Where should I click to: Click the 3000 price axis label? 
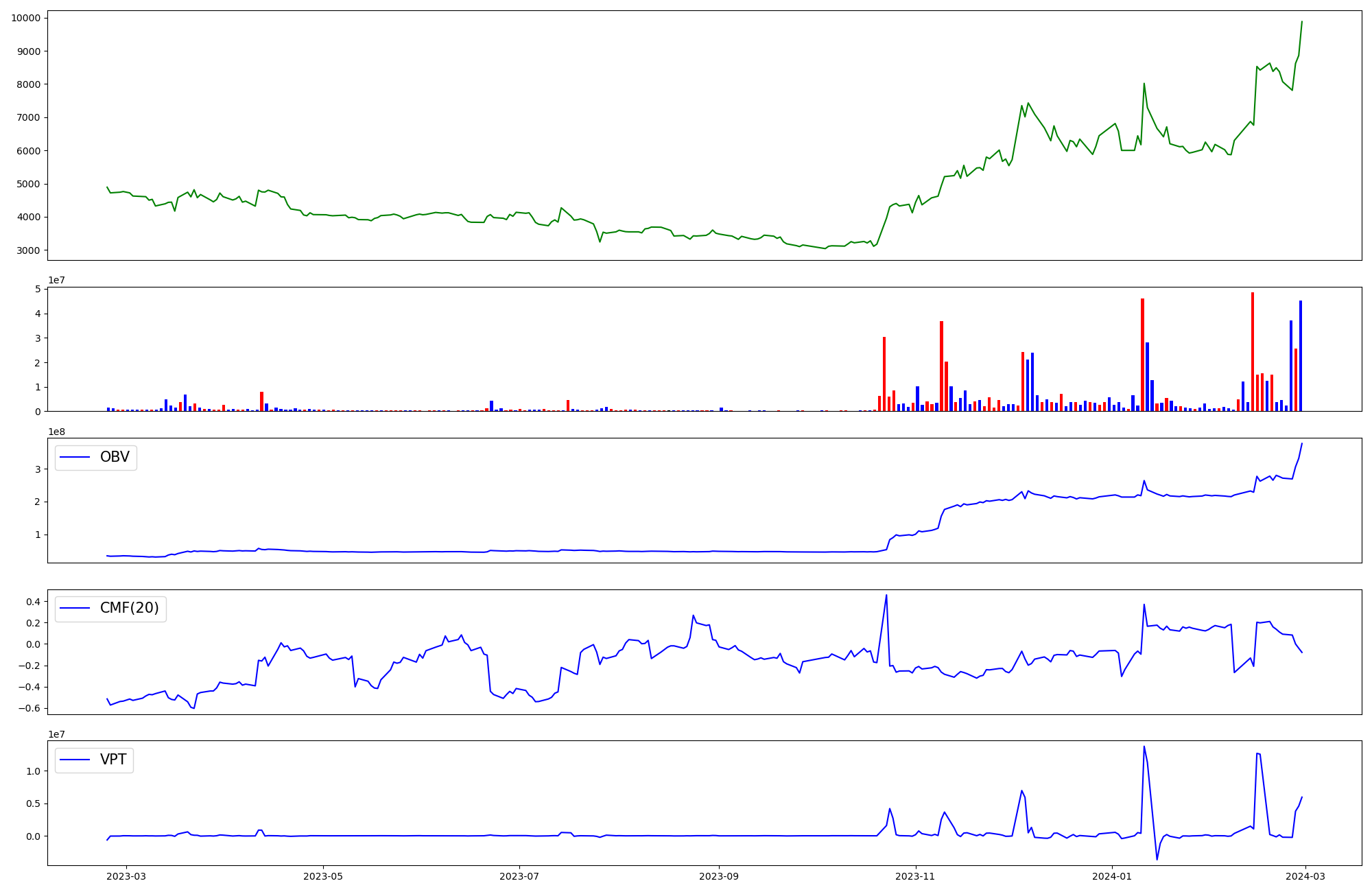(x=29, y=250)
